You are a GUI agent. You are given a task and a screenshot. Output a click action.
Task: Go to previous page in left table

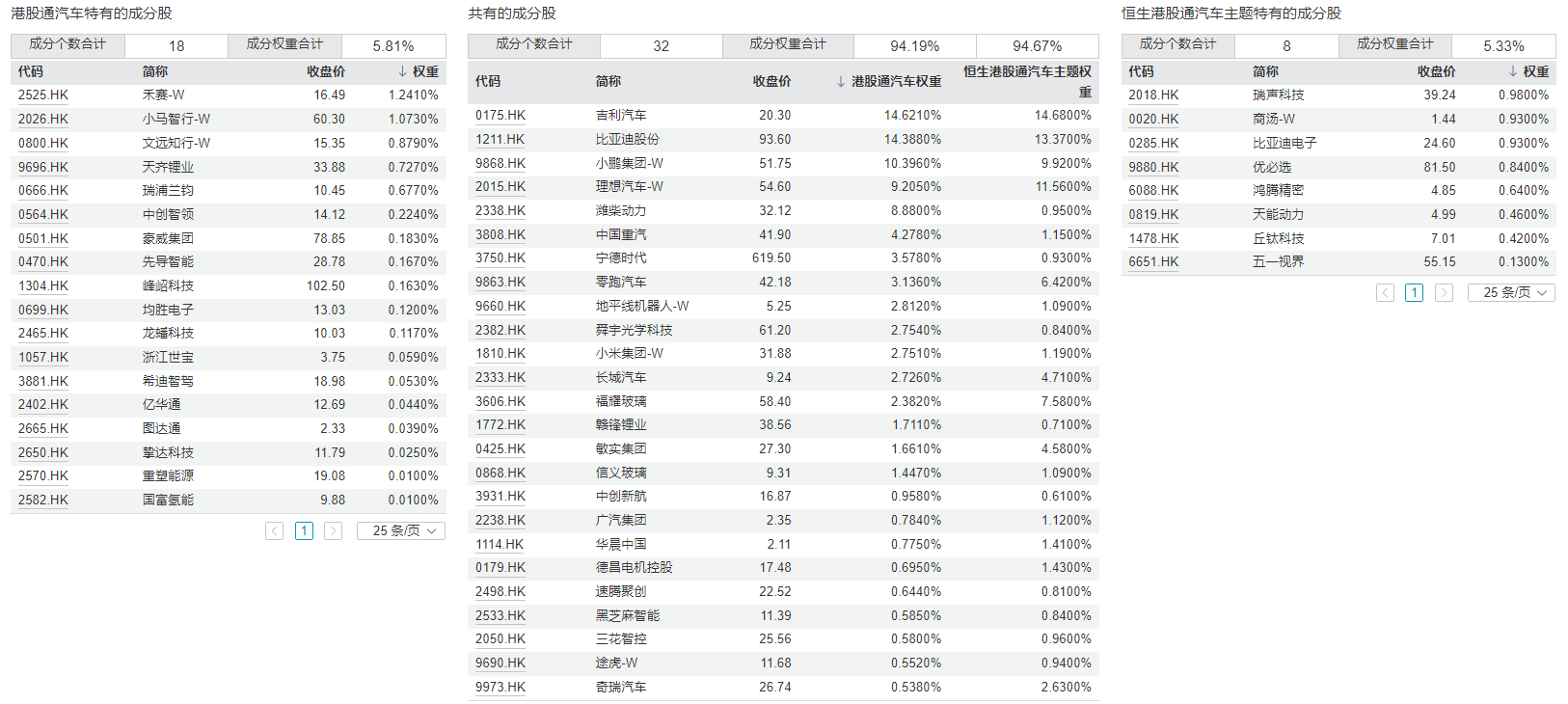click(x=275, y=530)
